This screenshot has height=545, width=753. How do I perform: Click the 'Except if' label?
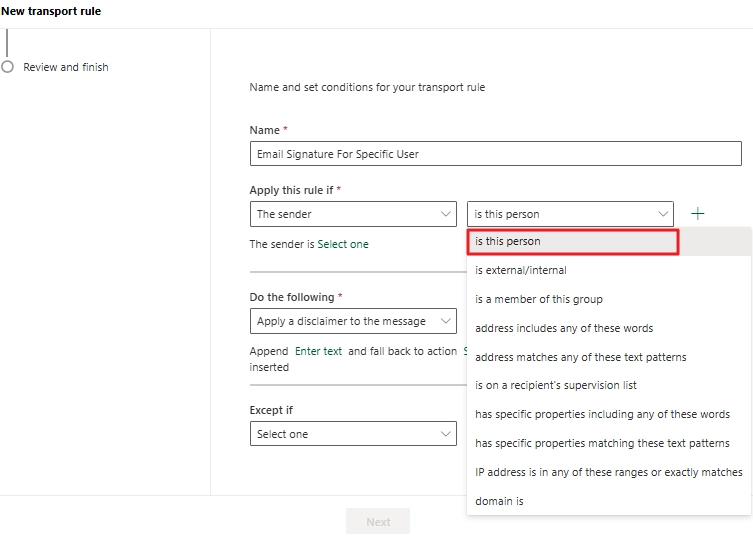coord(271,410)
